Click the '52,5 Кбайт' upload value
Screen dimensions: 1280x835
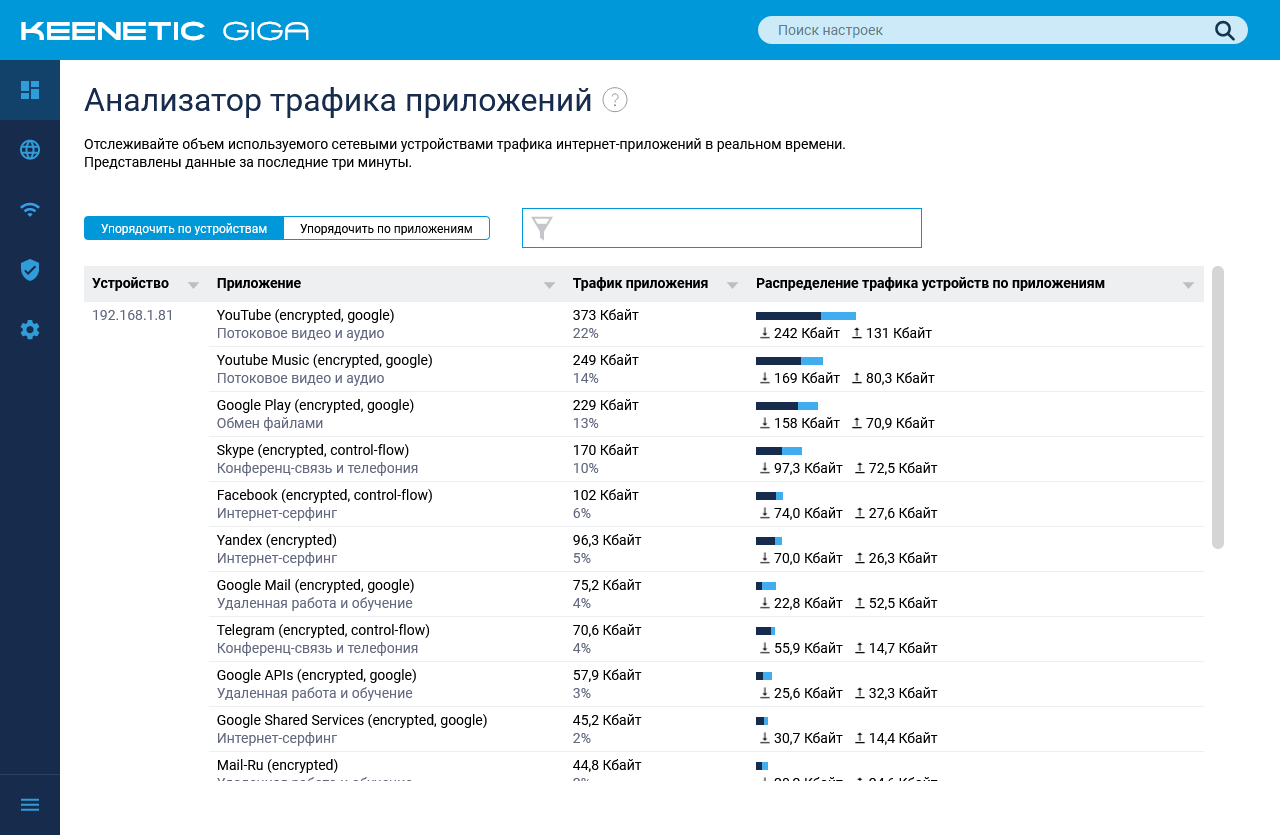pos(903,603)
